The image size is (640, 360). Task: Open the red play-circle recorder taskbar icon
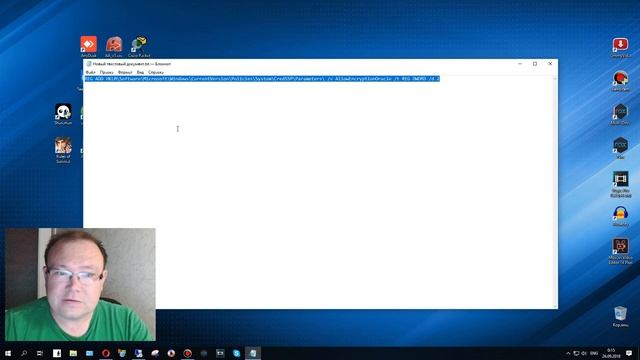coord(187,353)
